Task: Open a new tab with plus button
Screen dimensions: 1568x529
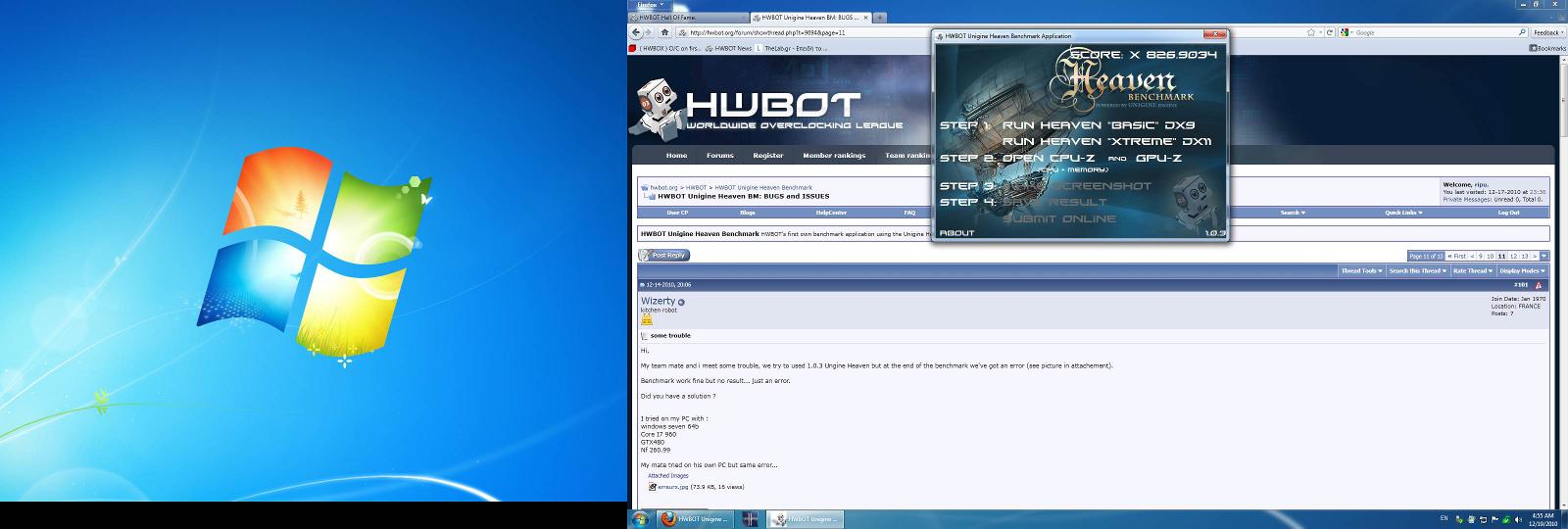Action: (880, 18)
